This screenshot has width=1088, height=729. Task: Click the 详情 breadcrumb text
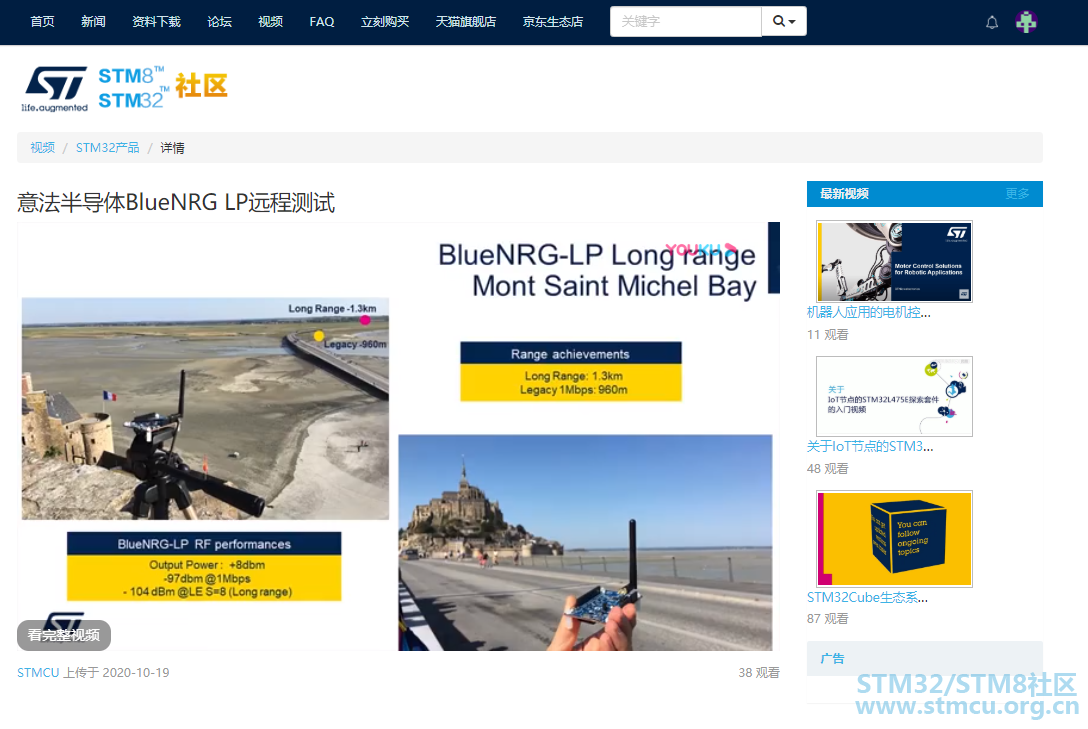coord(173,148)
